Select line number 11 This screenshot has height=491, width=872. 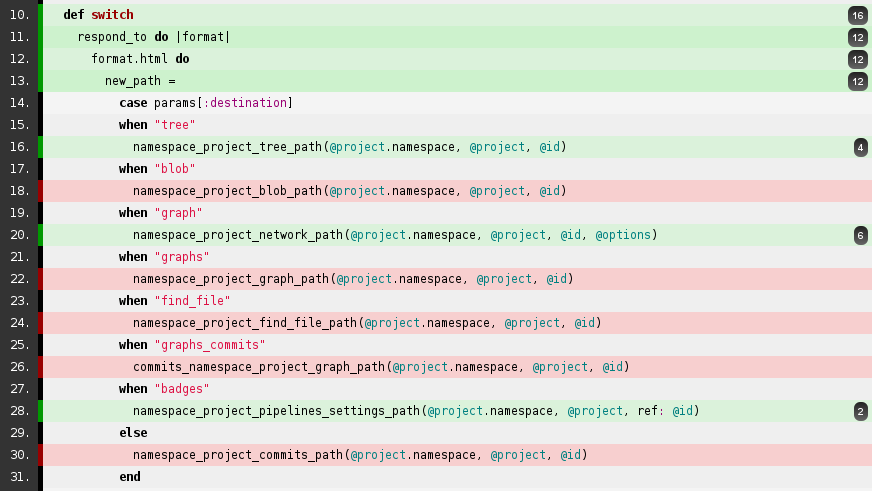tap(19, 37)
